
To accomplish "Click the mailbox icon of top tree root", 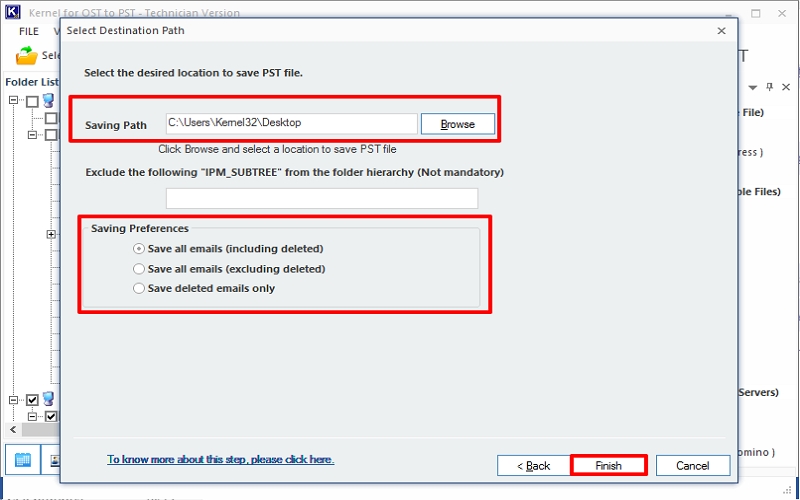I will tap(48, 101).
